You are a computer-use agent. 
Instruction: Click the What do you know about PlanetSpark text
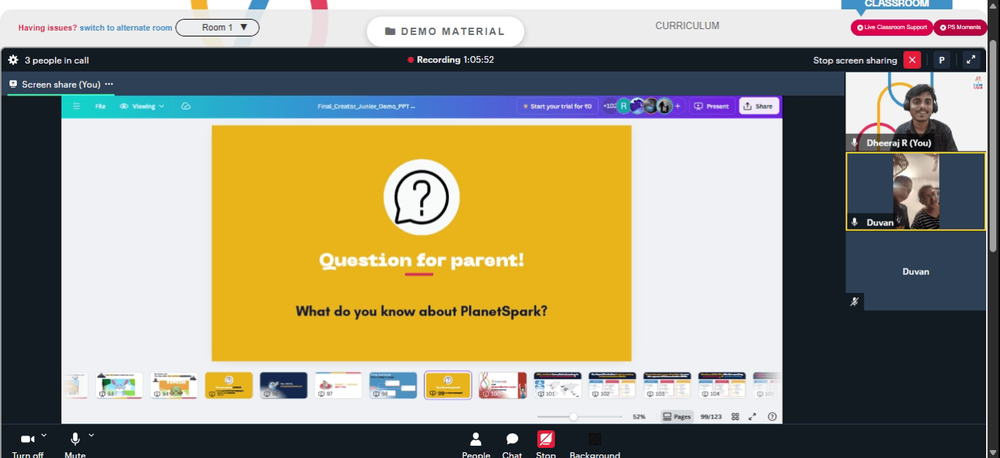[x=422, y=311]
